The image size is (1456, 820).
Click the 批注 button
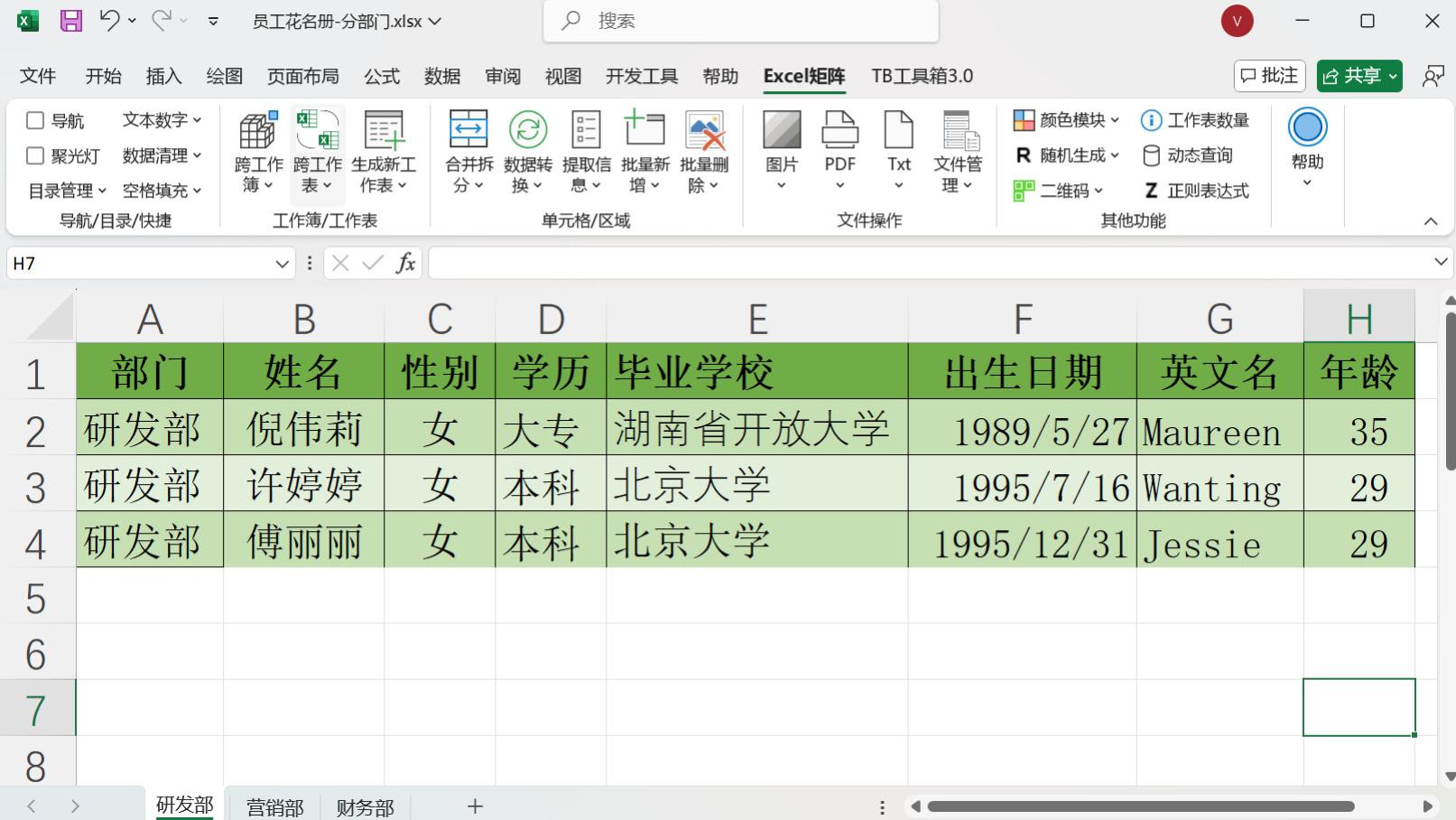(x=1269, y=76)
